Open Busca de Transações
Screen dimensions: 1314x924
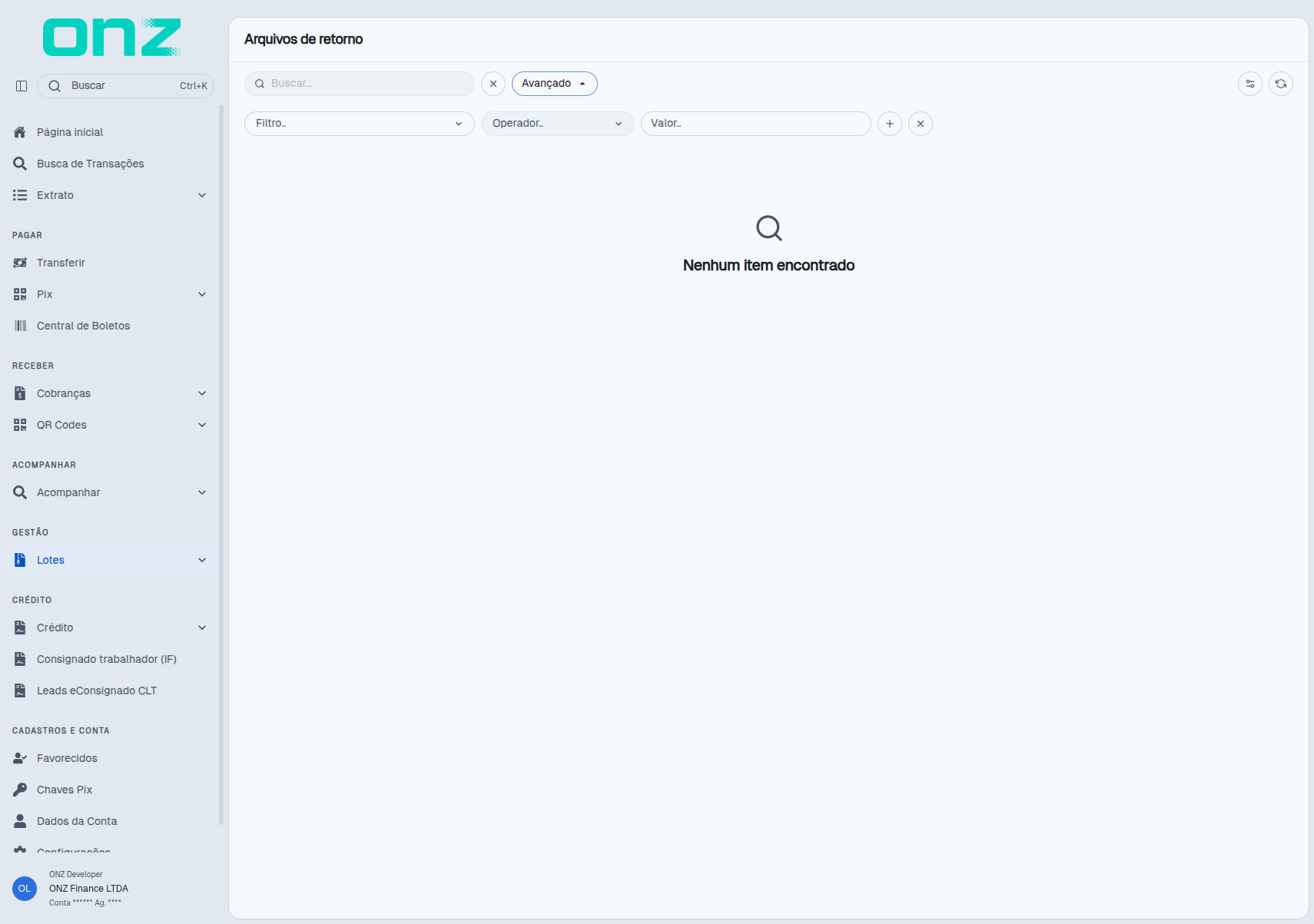[x=91, y=164]
